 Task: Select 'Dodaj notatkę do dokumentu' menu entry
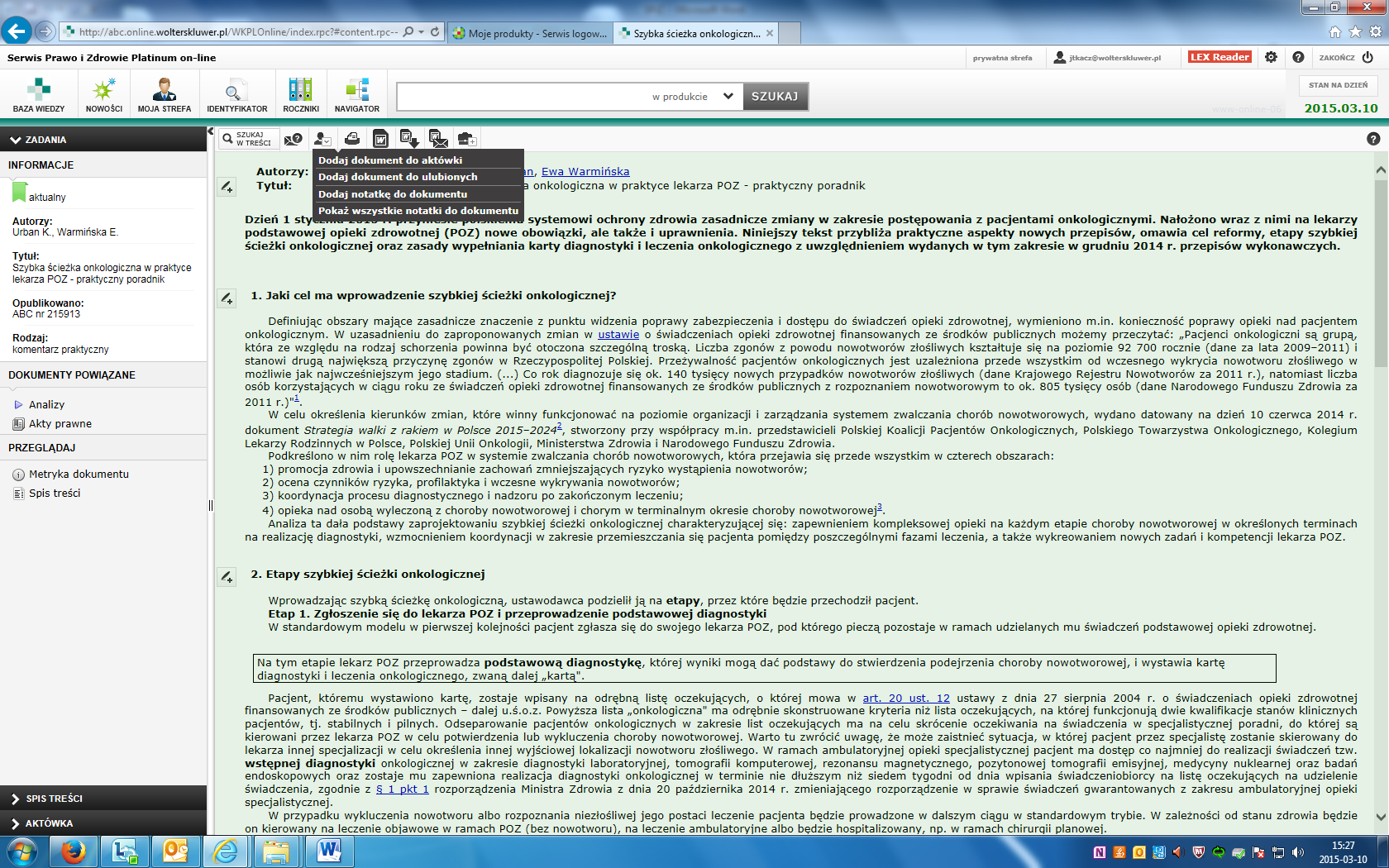tap(418, 193)
